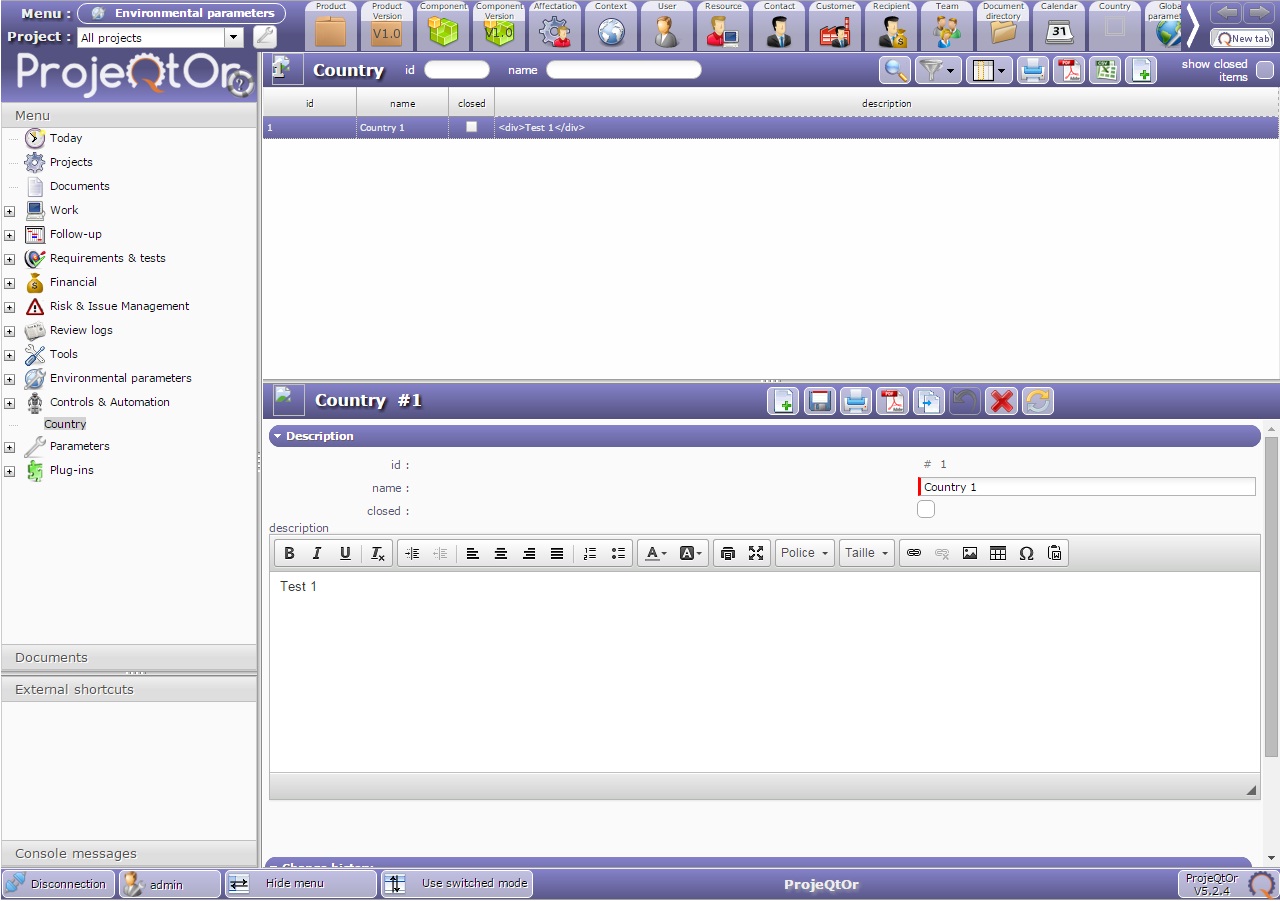Open the Documents accordion panel

129,657
